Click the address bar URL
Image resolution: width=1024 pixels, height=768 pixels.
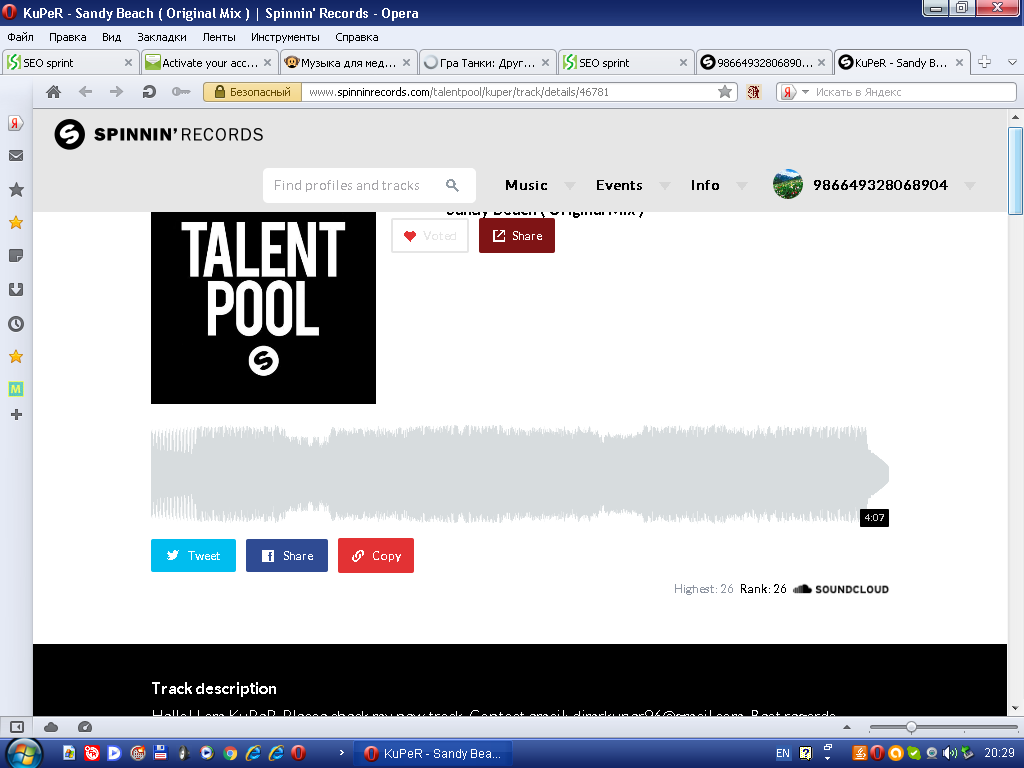[458, 92]
